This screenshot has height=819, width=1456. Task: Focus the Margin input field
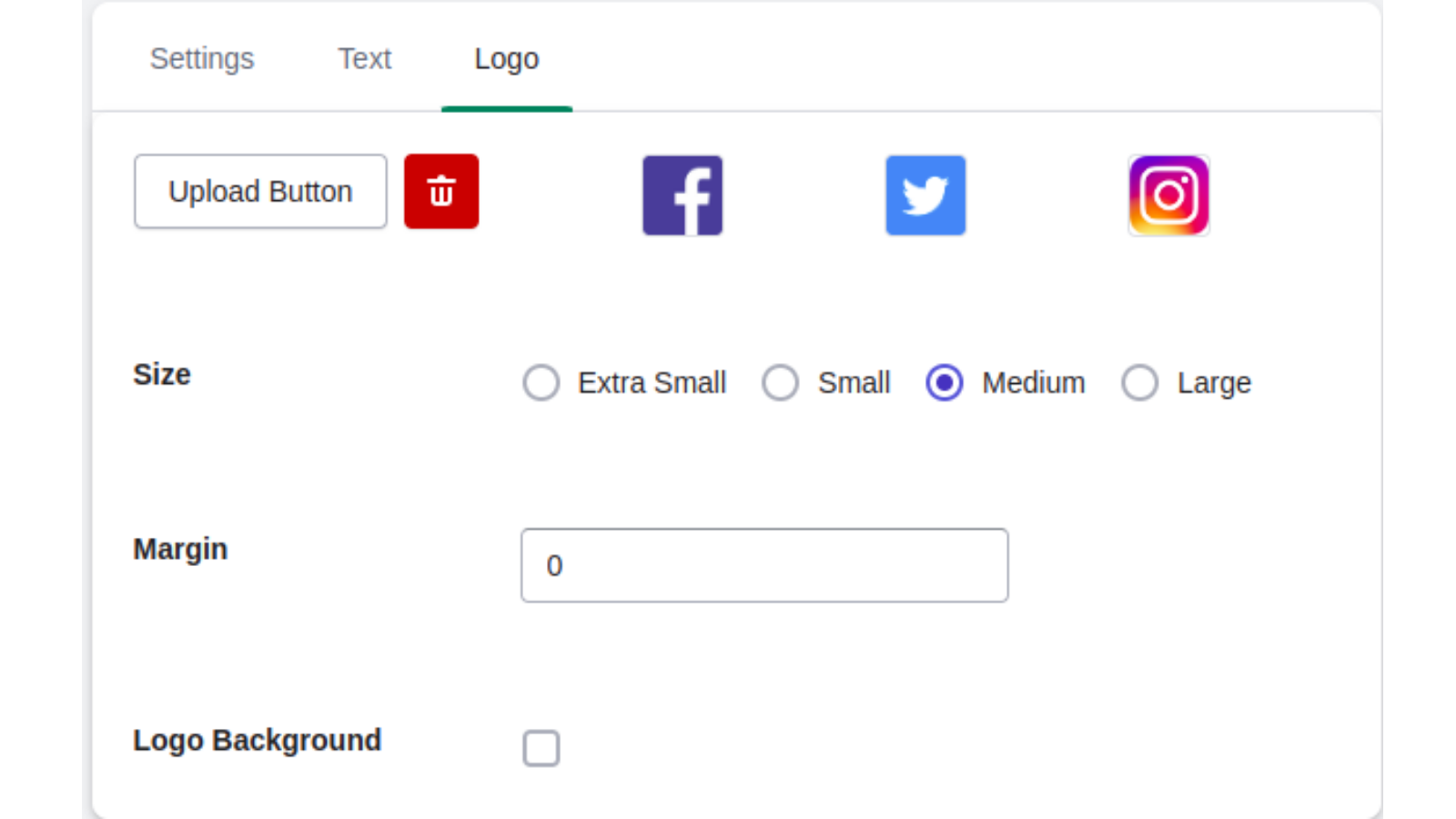[x=763, y=565]
